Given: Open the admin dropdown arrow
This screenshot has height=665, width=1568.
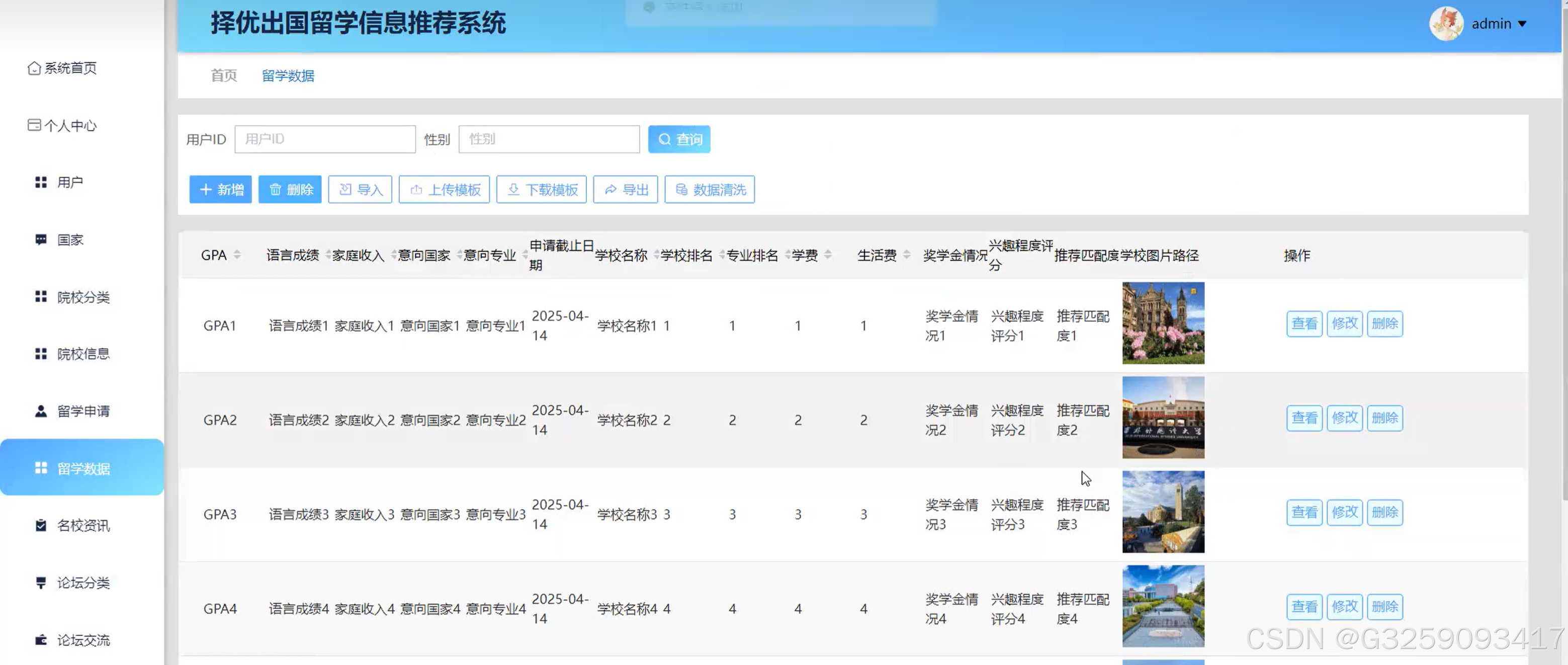Looking at the screenshot, I should point(1522,24).
